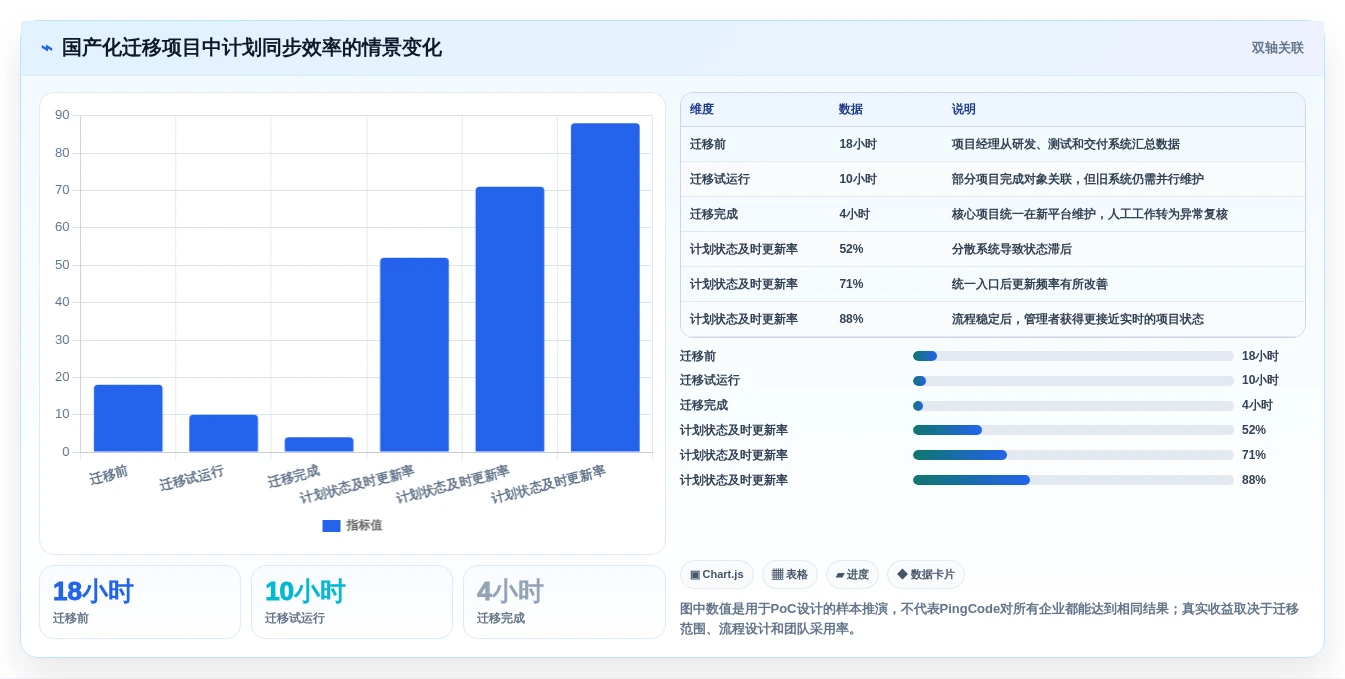Click the 18小时 迁移前 data card
This screenshot has height=679, width=1345.
[x=140, y=602]
